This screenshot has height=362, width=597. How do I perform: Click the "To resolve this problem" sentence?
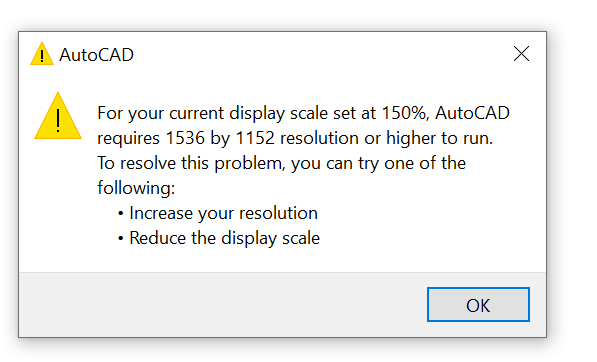(191, 163)
